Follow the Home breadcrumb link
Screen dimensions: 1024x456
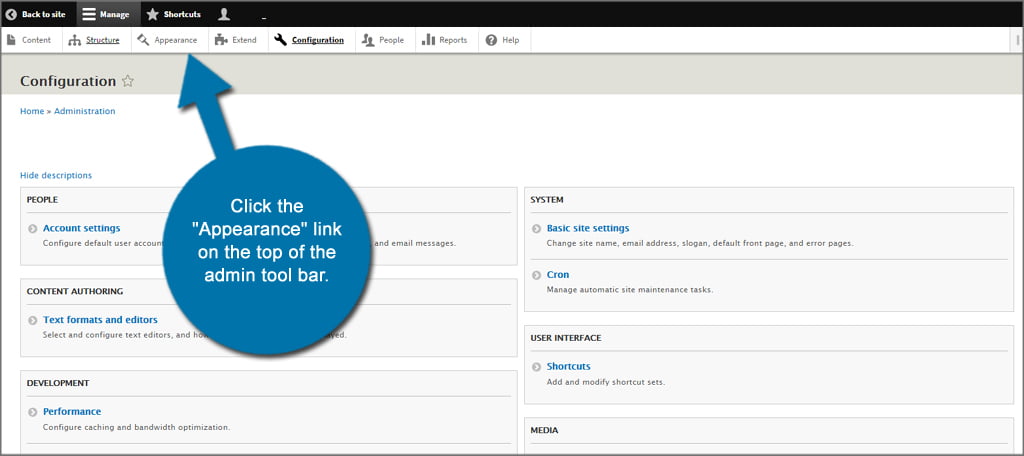[31, 111]
